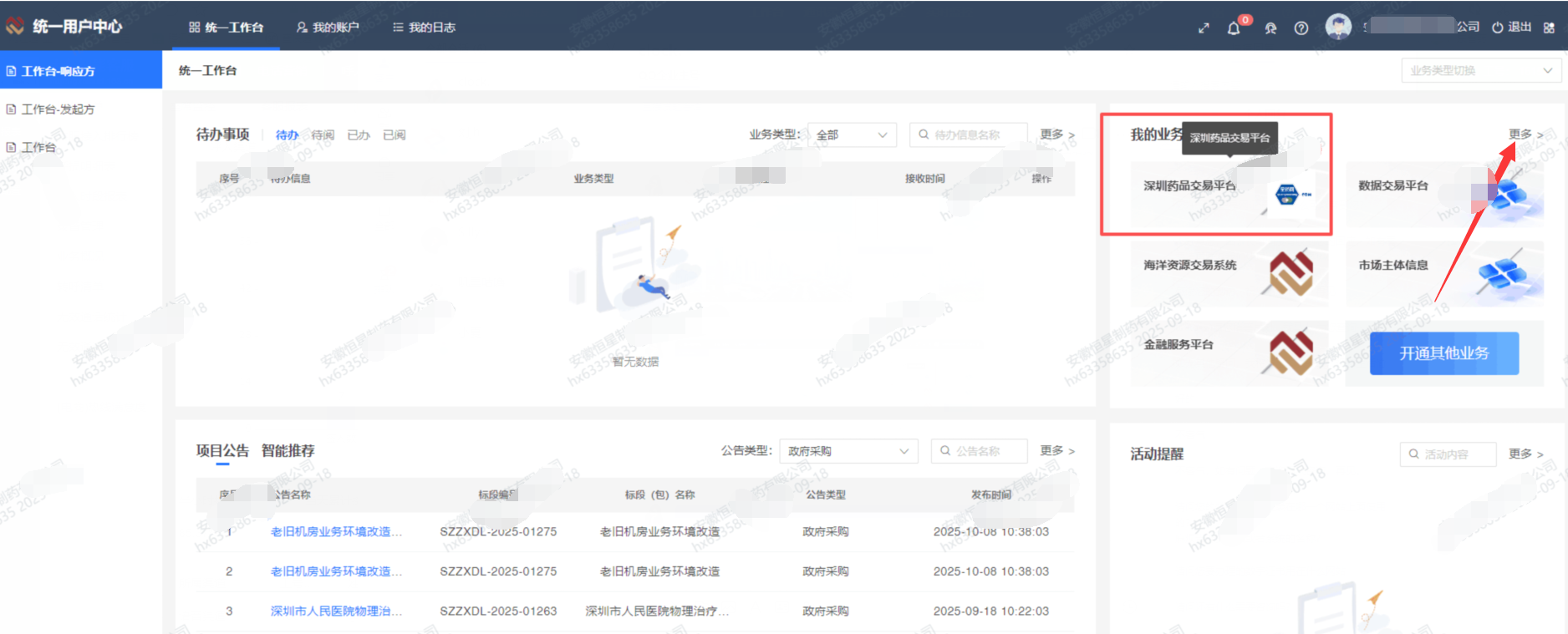Viewport: 1568px width, 634px height.
Task: Open the notification bell
Action: pos(1234,28)
